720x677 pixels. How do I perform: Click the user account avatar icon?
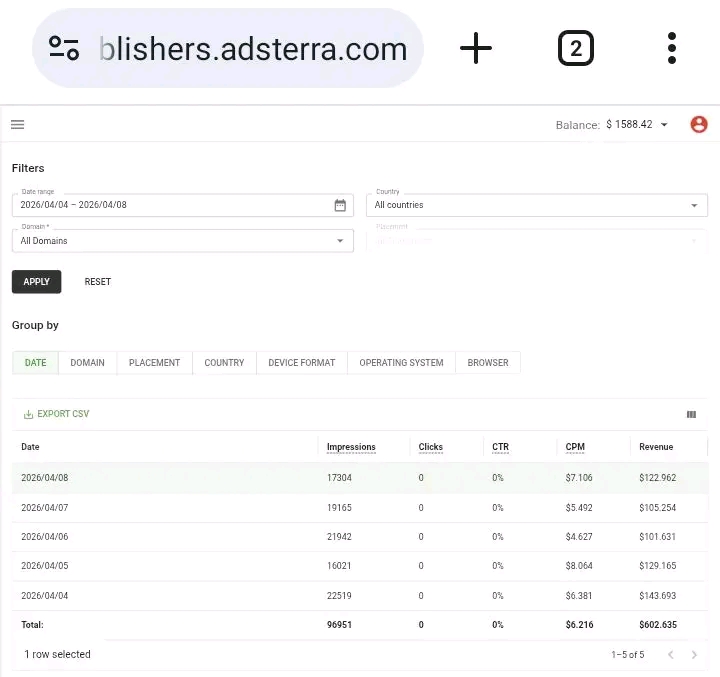[699, 125]
